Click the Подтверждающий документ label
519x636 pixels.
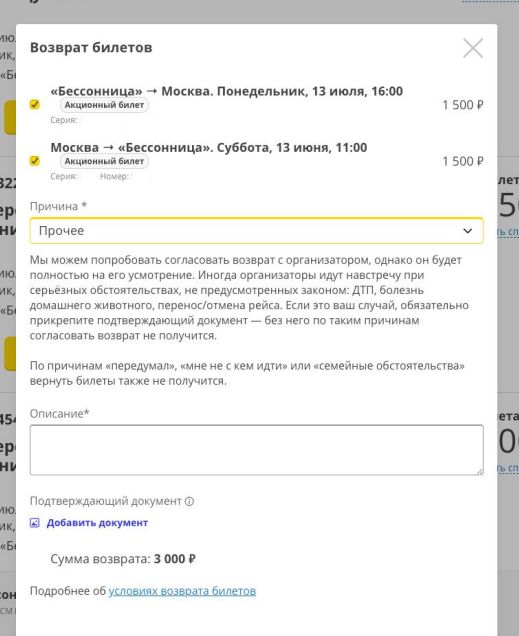[x=106, y=501]
